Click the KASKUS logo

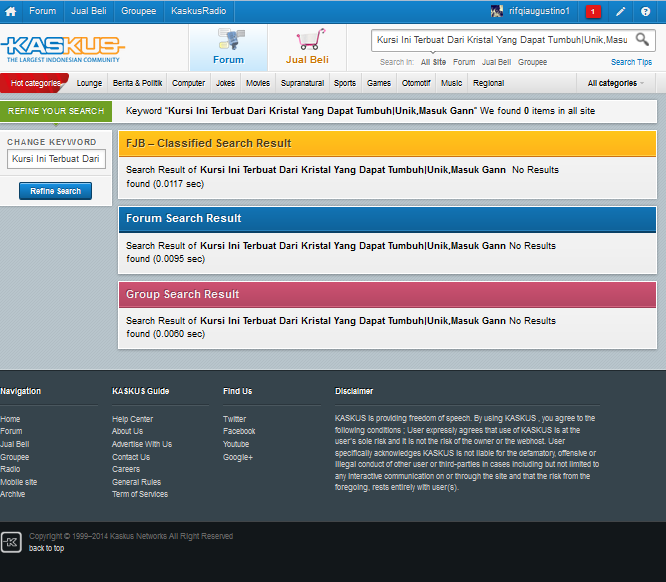pos(63,49)
